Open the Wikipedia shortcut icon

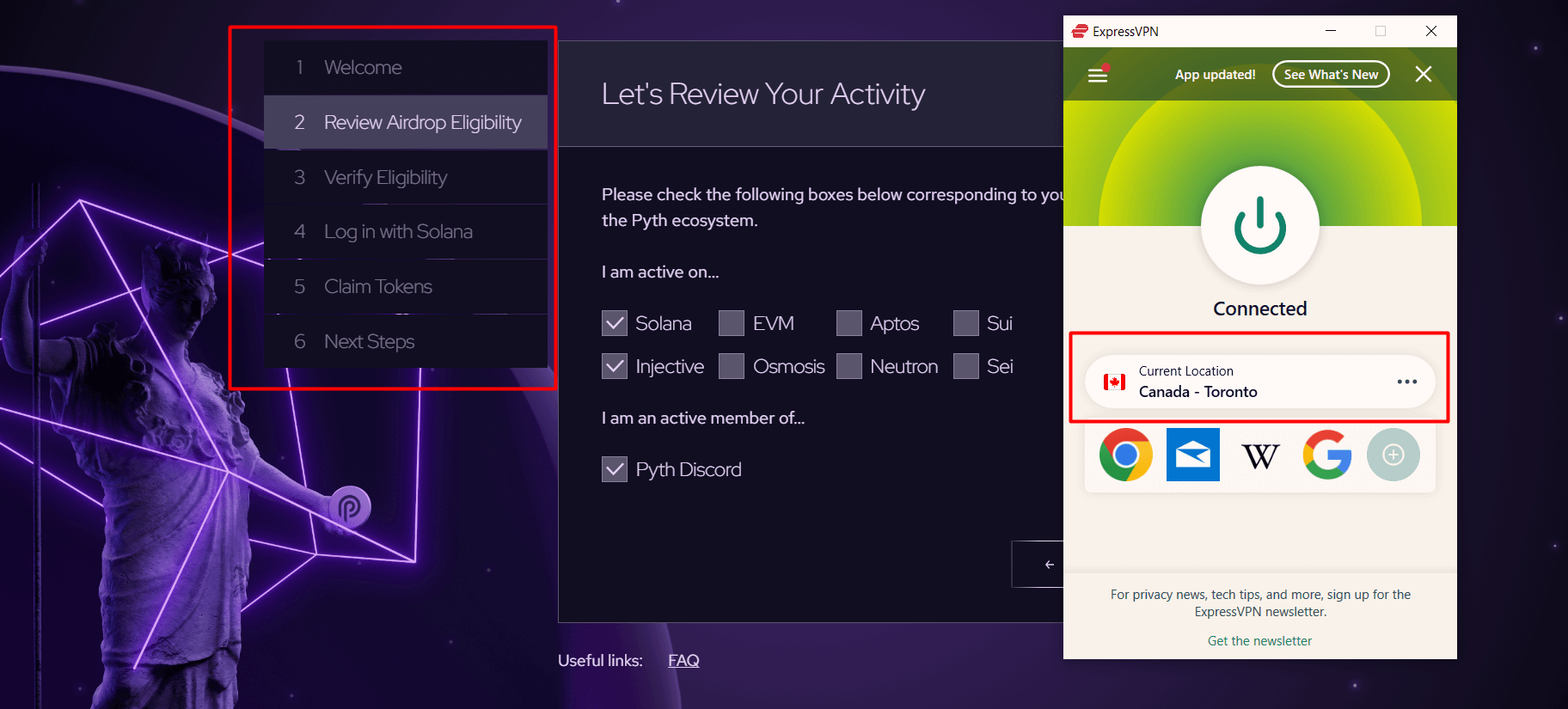[1260, 455]
